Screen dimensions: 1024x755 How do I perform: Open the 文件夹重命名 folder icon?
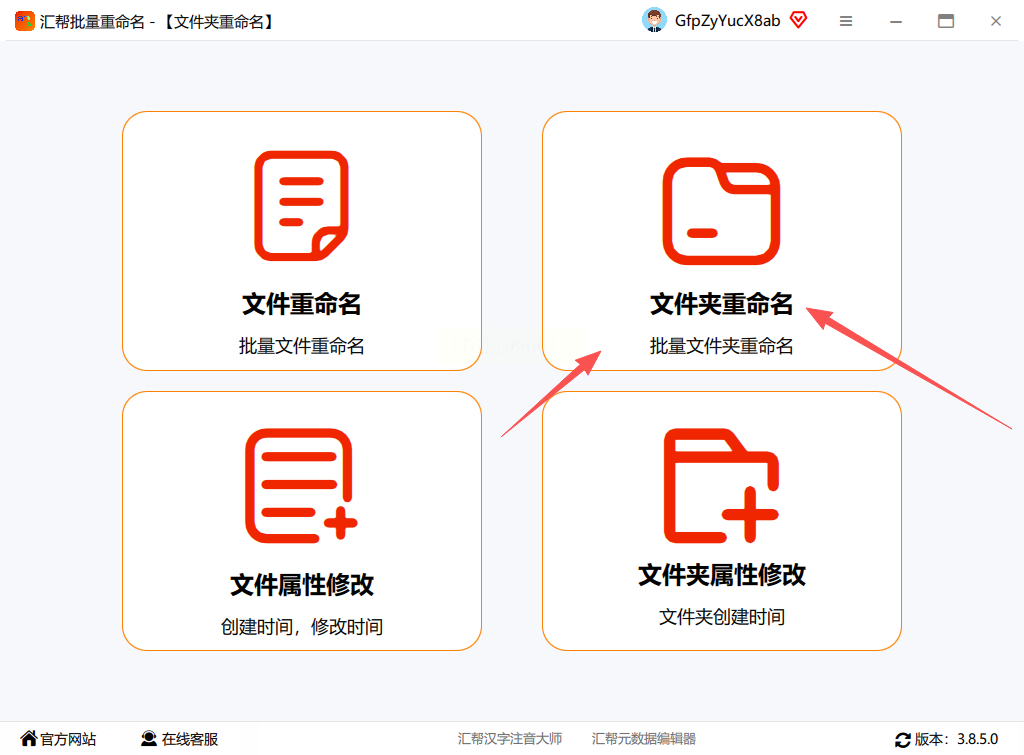click(721, 211)
